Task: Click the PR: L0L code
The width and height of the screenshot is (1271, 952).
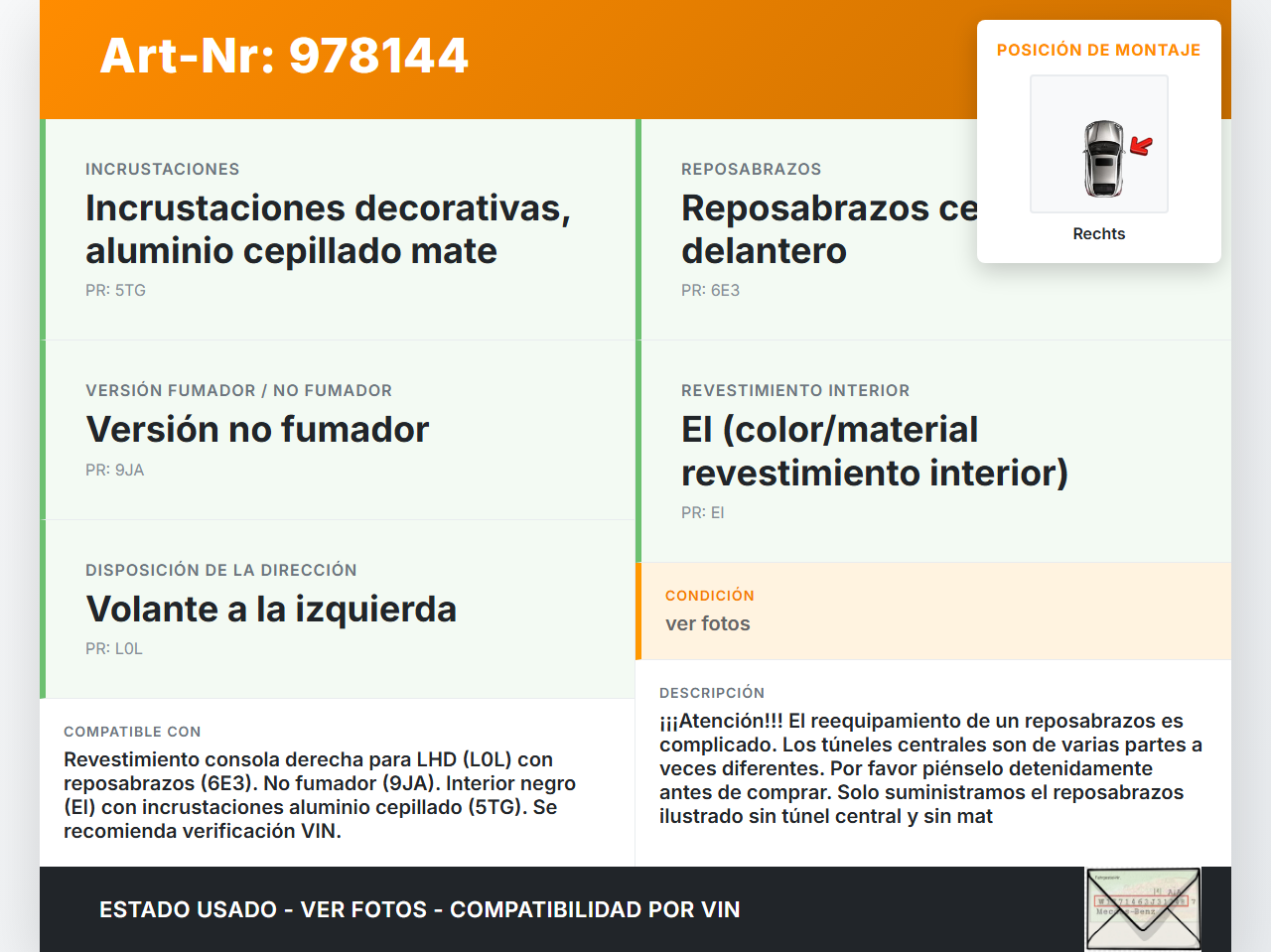Action: (x=113, y=648)
